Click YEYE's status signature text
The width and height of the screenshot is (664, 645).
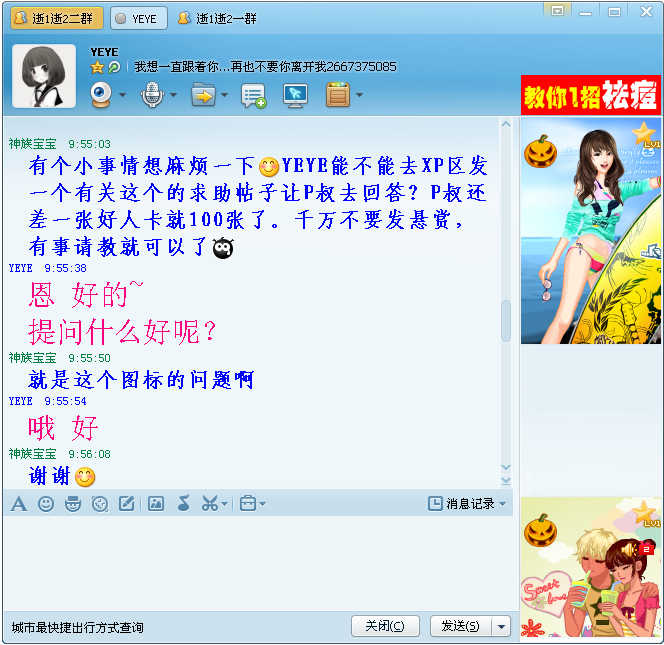click(266, 67)
